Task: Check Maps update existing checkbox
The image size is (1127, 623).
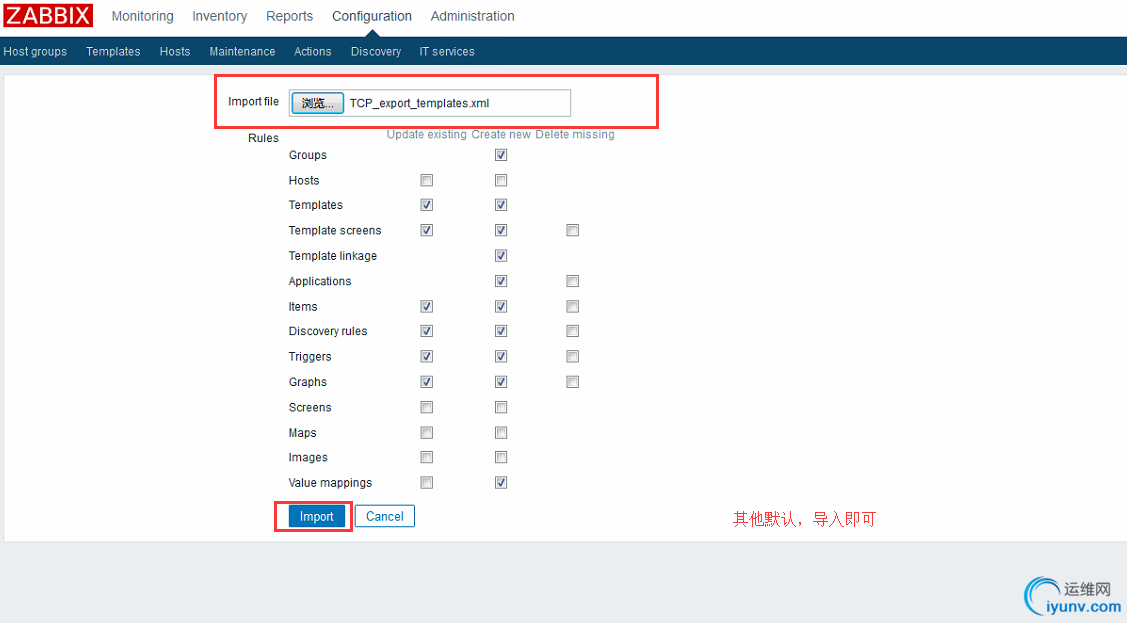Action: pos(427,433)
